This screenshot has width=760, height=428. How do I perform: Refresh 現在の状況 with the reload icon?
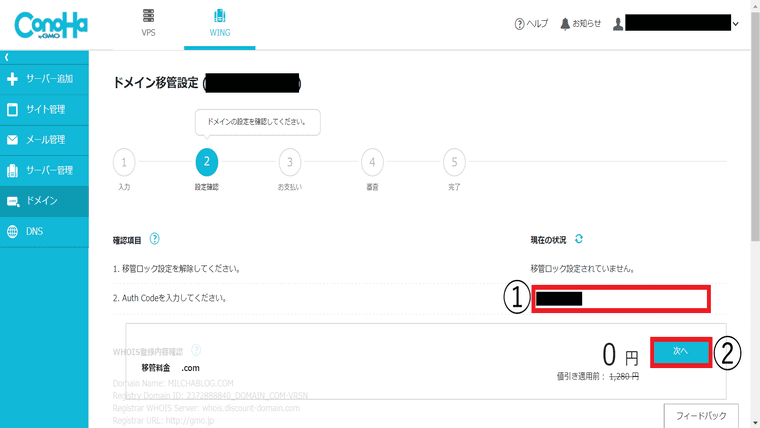pyautogui.click(x=579, y=239)
